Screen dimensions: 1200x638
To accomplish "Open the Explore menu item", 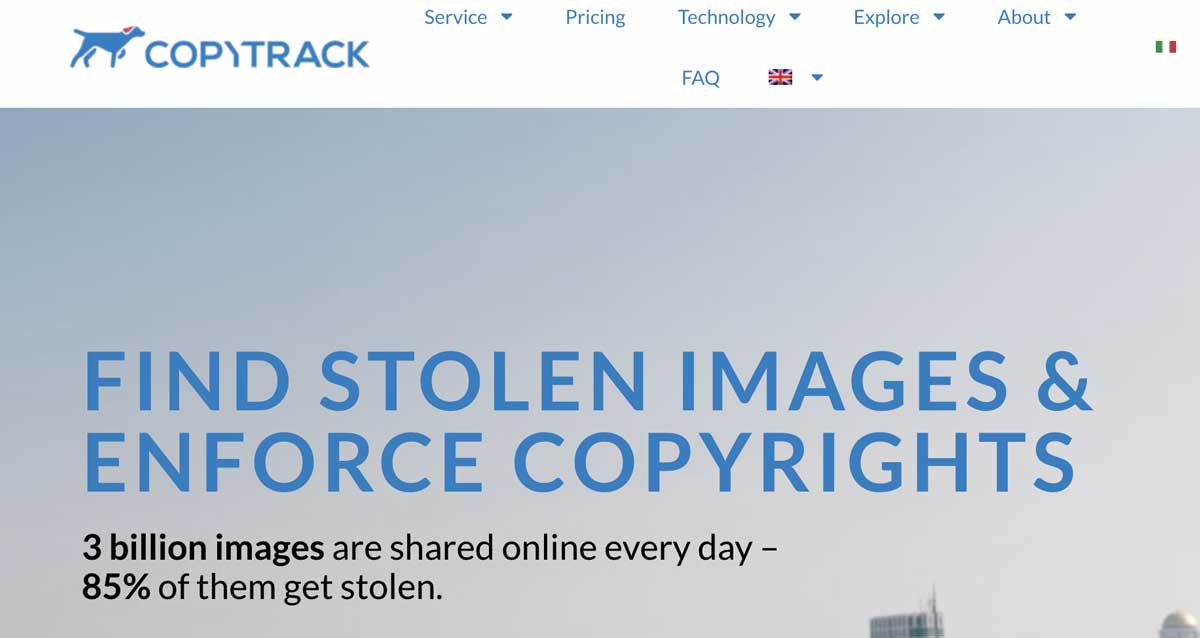I will pos(886,17).
